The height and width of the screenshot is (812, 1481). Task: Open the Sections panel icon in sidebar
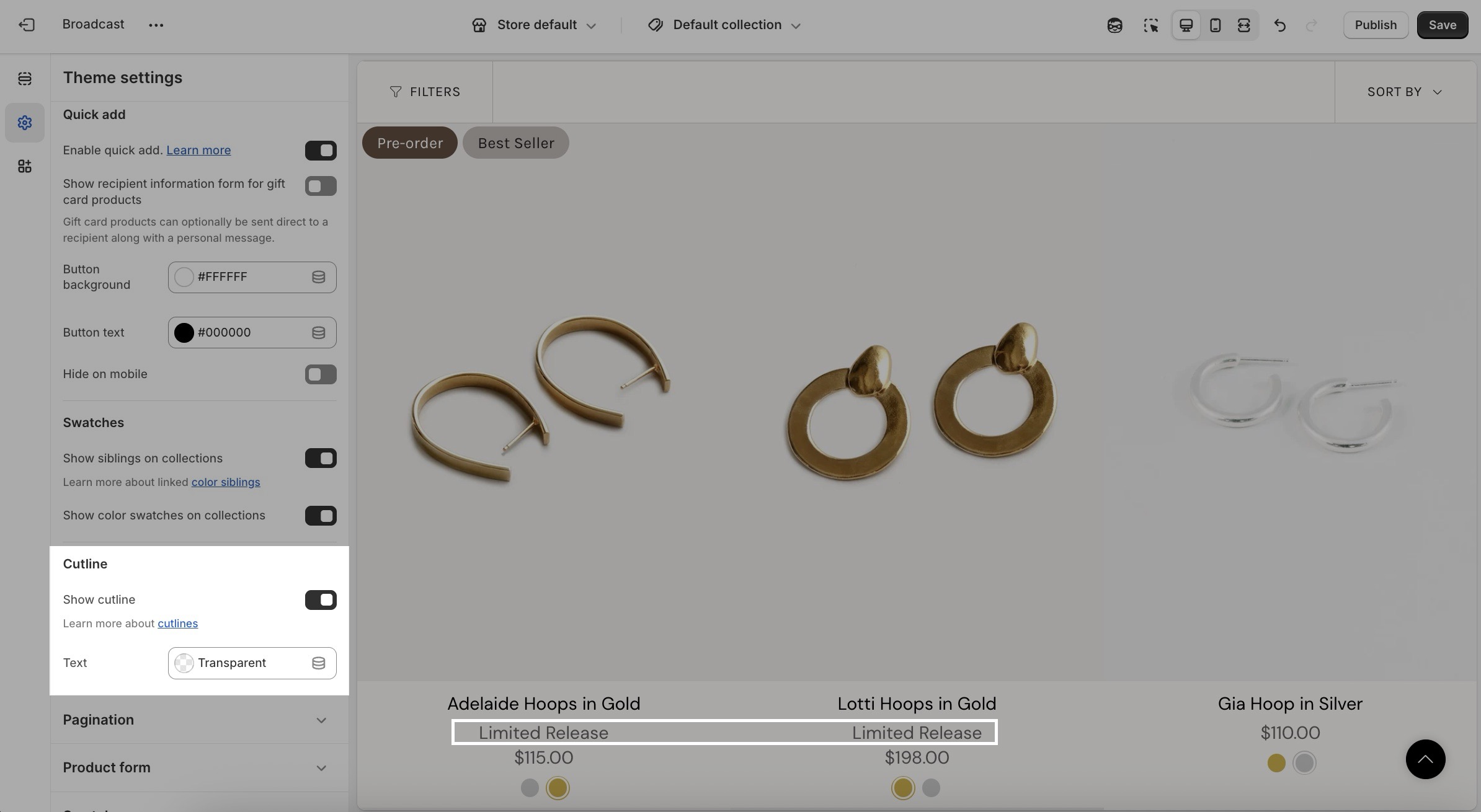coord(25,79)
